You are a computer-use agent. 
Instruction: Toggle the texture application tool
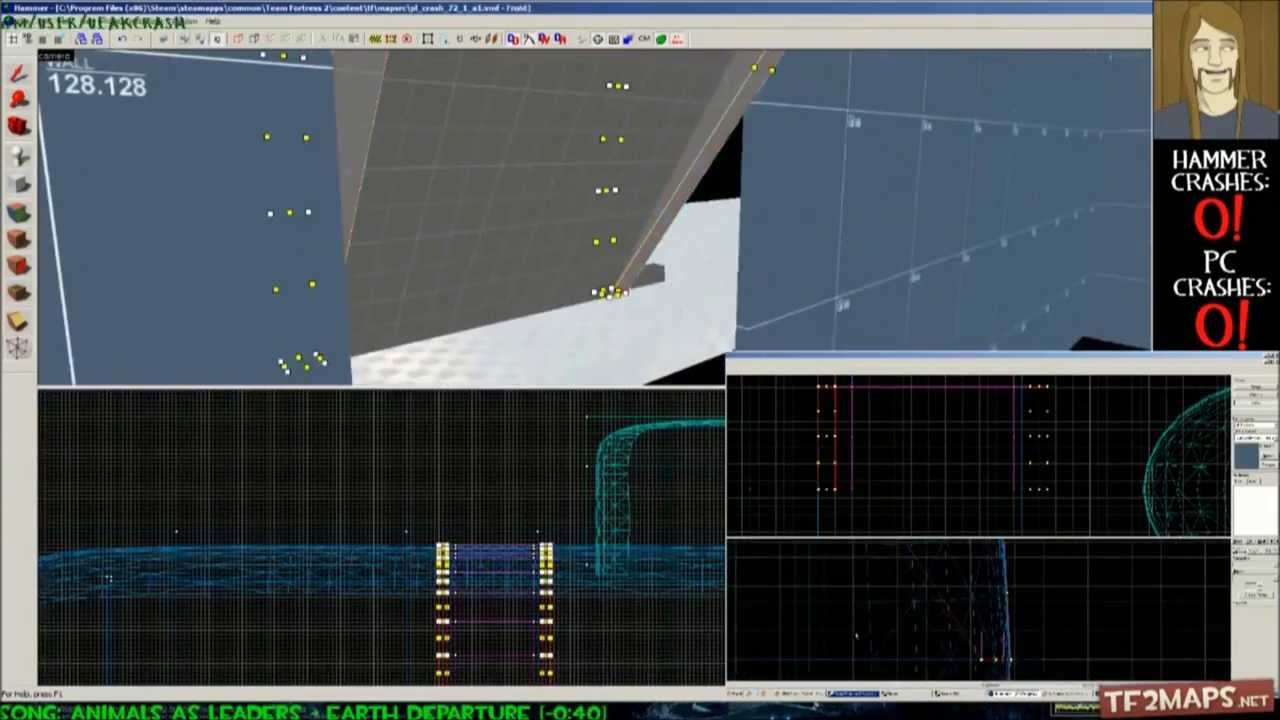(x=18, y=211)
